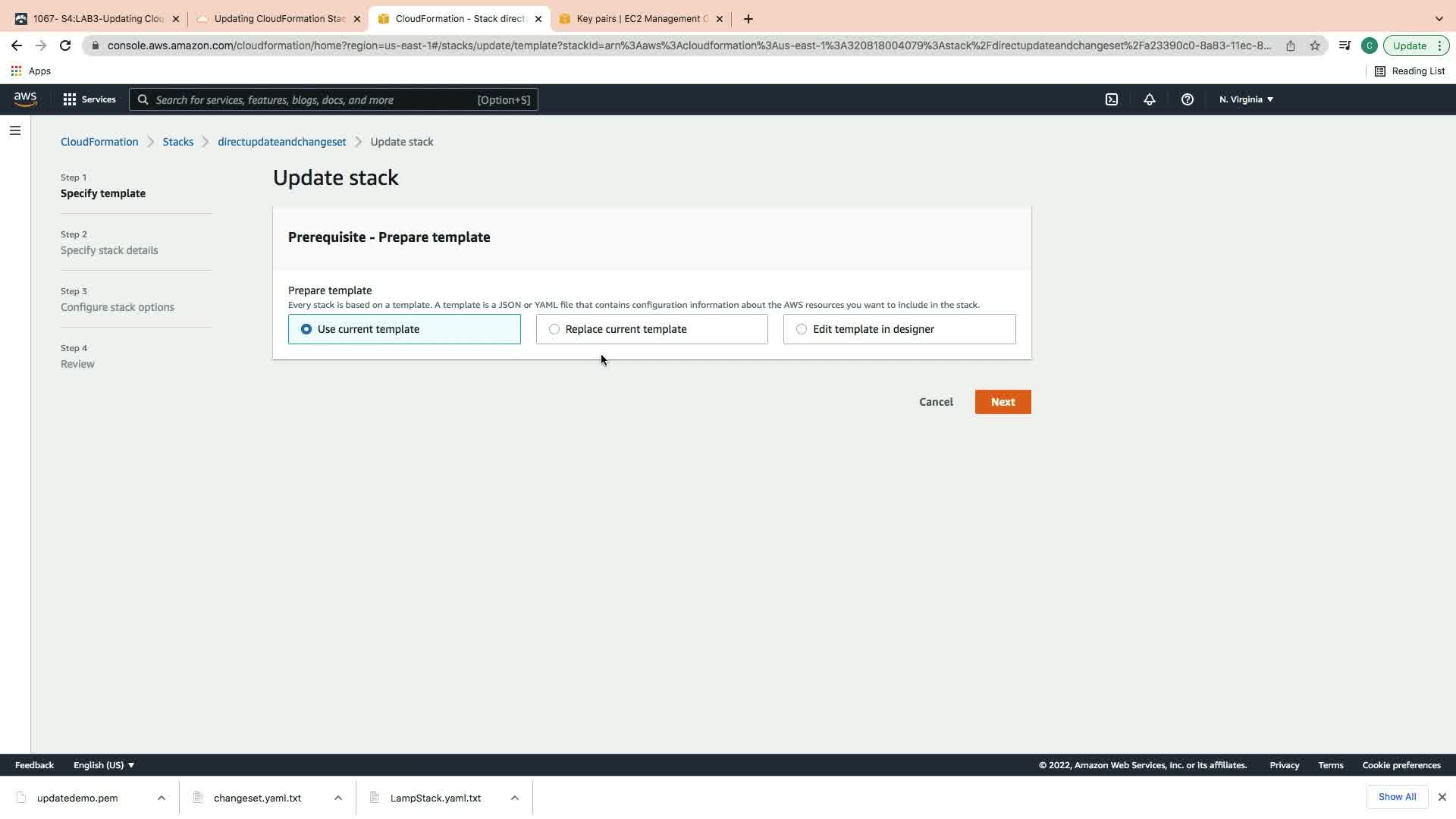Reload the page with refresh icon

click(65, 45)
